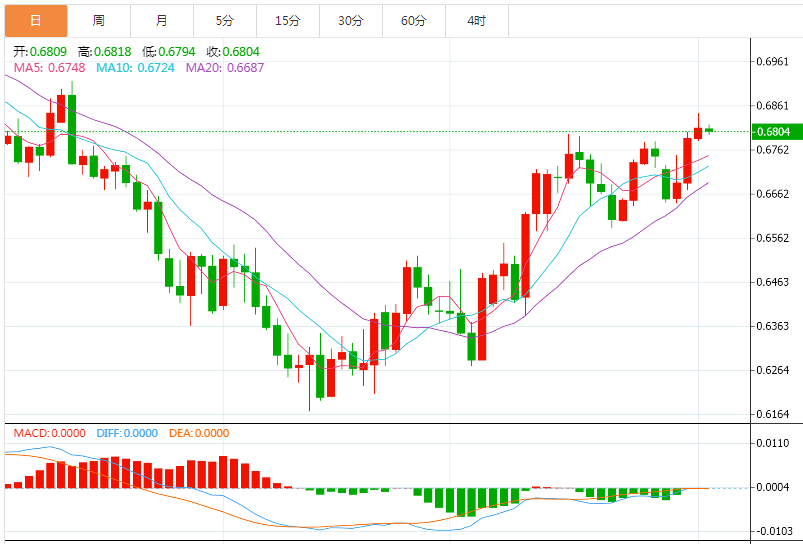Click the 0.0004 MACD axis label
This screenshot has height=544, width=803.
pos(773,487)
